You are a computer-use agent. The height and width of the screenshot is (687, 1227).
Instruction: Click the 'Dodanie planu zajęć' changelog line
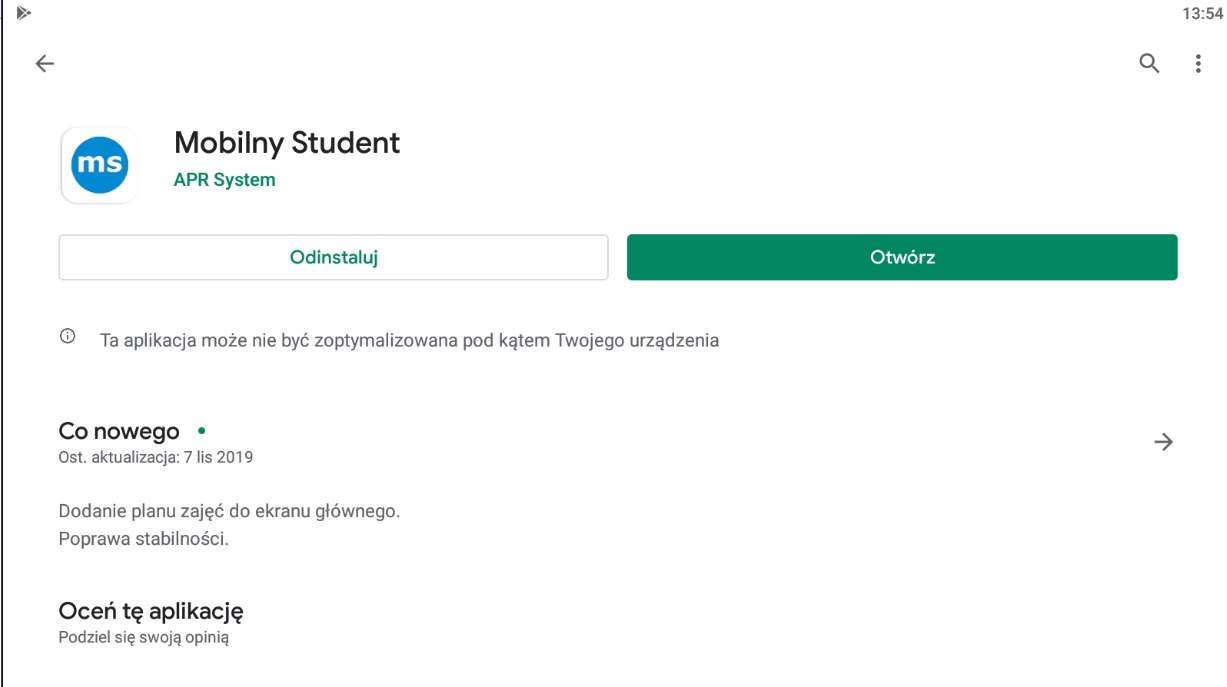229,511
